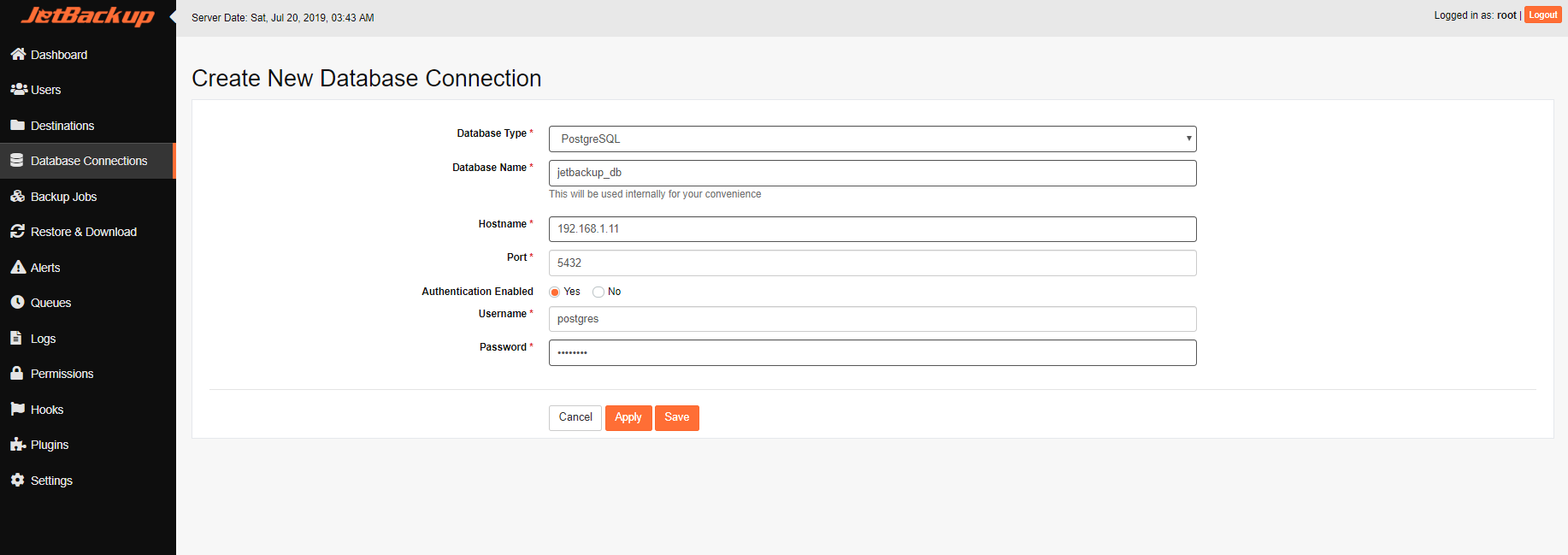The width and height of the screenshot is (1568, 555).
Task: Click the Alerts warning triangle icon
Action: (18, 267)
